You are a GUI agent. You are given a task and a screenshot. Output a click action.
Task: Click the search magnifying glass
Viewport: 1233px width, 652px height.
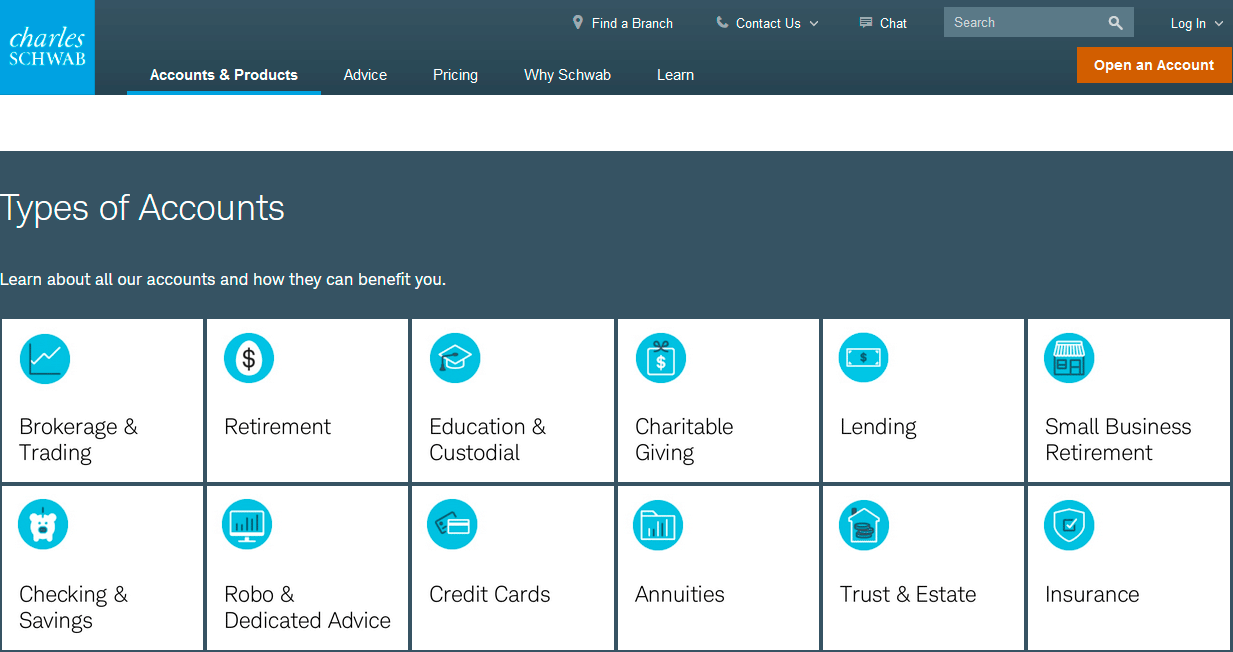1116,21
